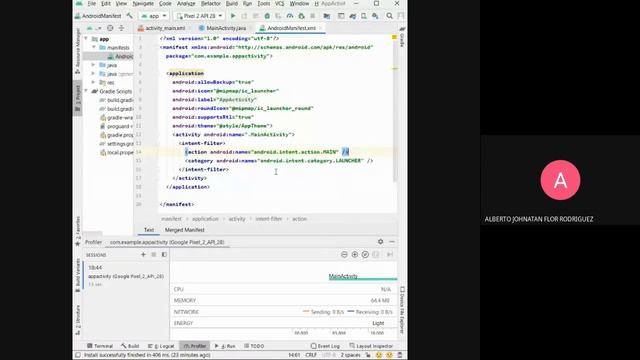Image resolution: width=640 pixels, height=360 pixels.
Task: Zoom in the profiler timeline
Action: point(355,255)
